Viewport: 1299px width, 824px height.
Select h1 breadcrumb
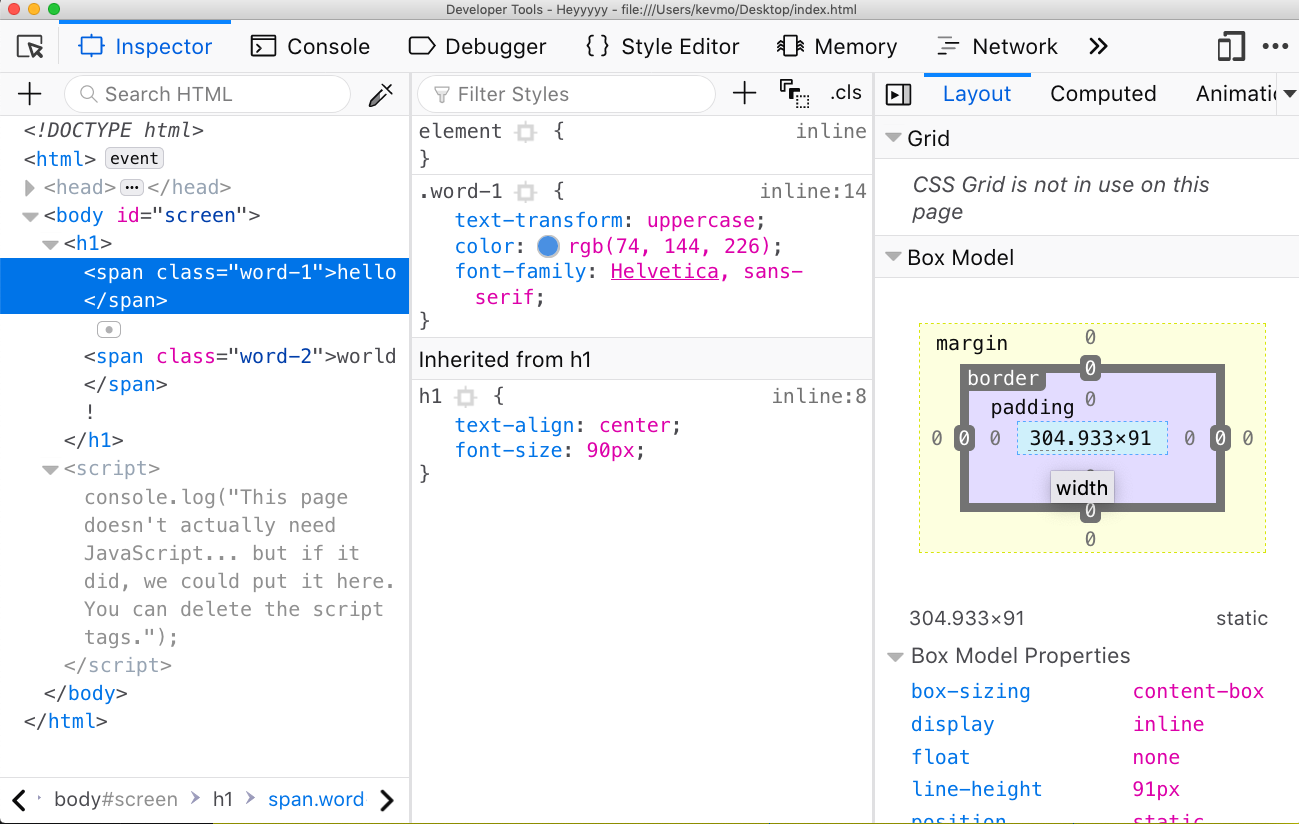point(222,800)
